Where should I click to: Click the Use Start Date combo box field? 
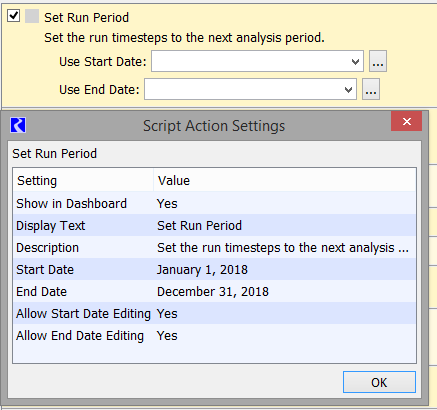tap(257, 61)
